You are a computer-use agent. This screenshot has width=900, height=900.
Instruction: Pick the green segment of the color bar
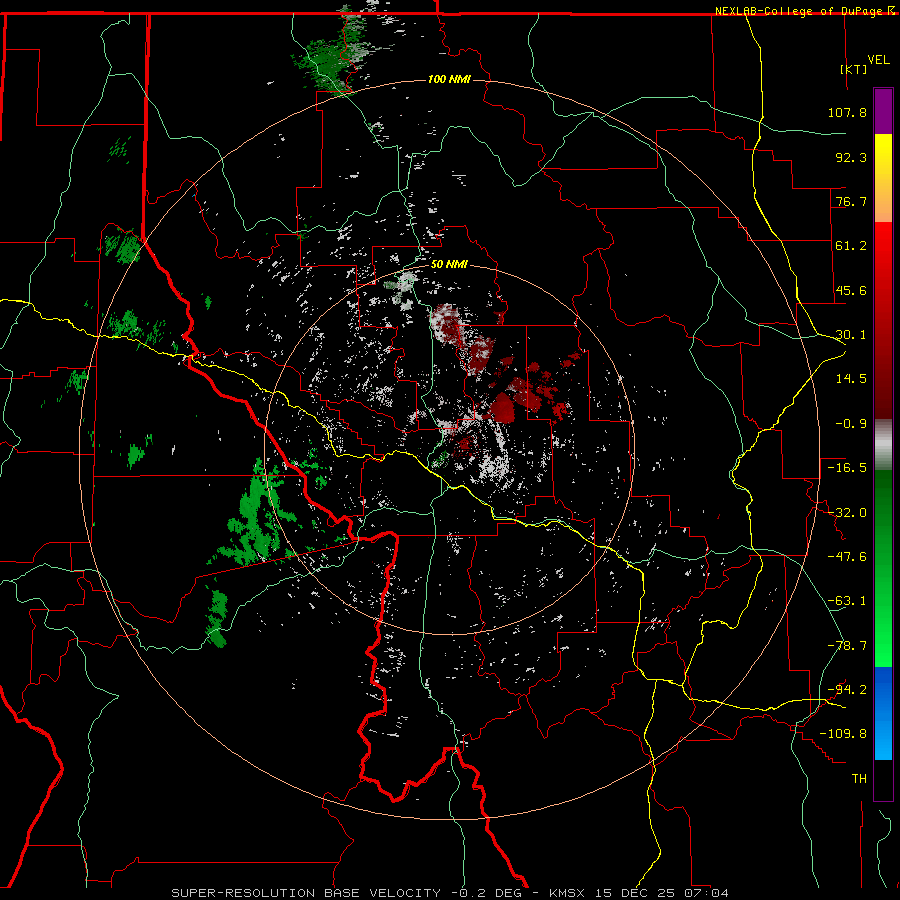(x=883, y=568)
